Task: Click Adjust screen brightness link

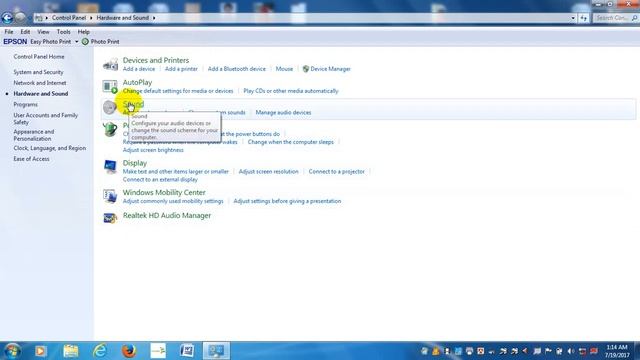Action: (x=153, y=150)
